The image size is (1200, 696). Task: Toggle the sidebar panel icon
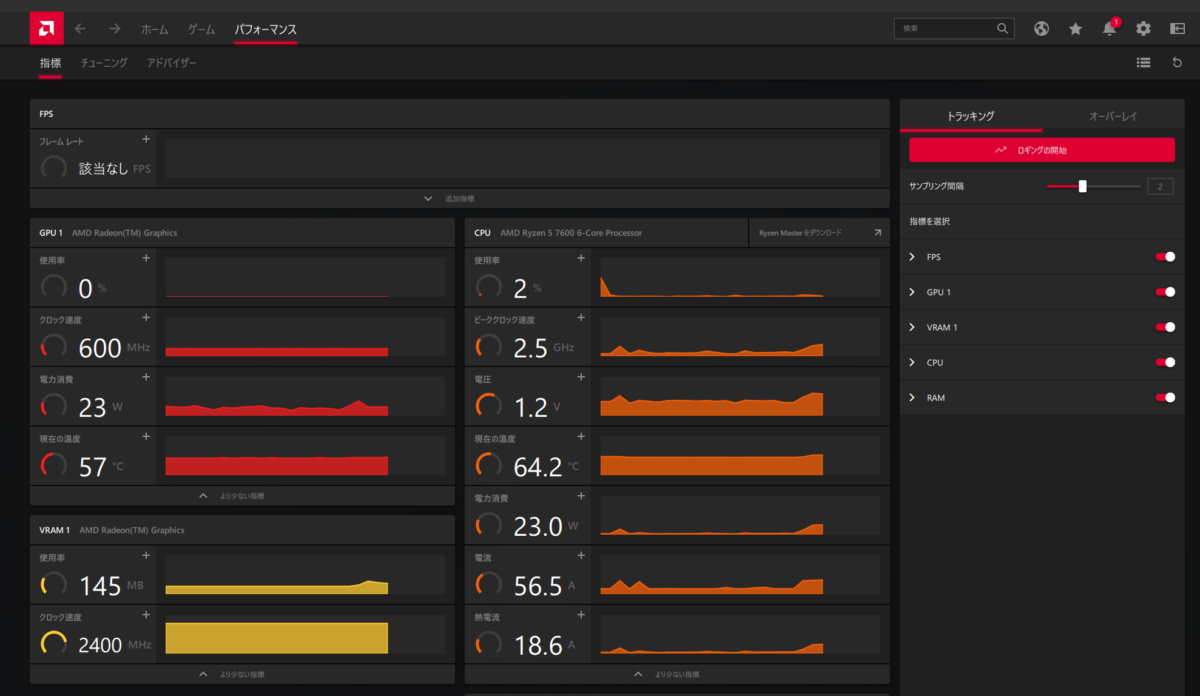(1177, 29)
